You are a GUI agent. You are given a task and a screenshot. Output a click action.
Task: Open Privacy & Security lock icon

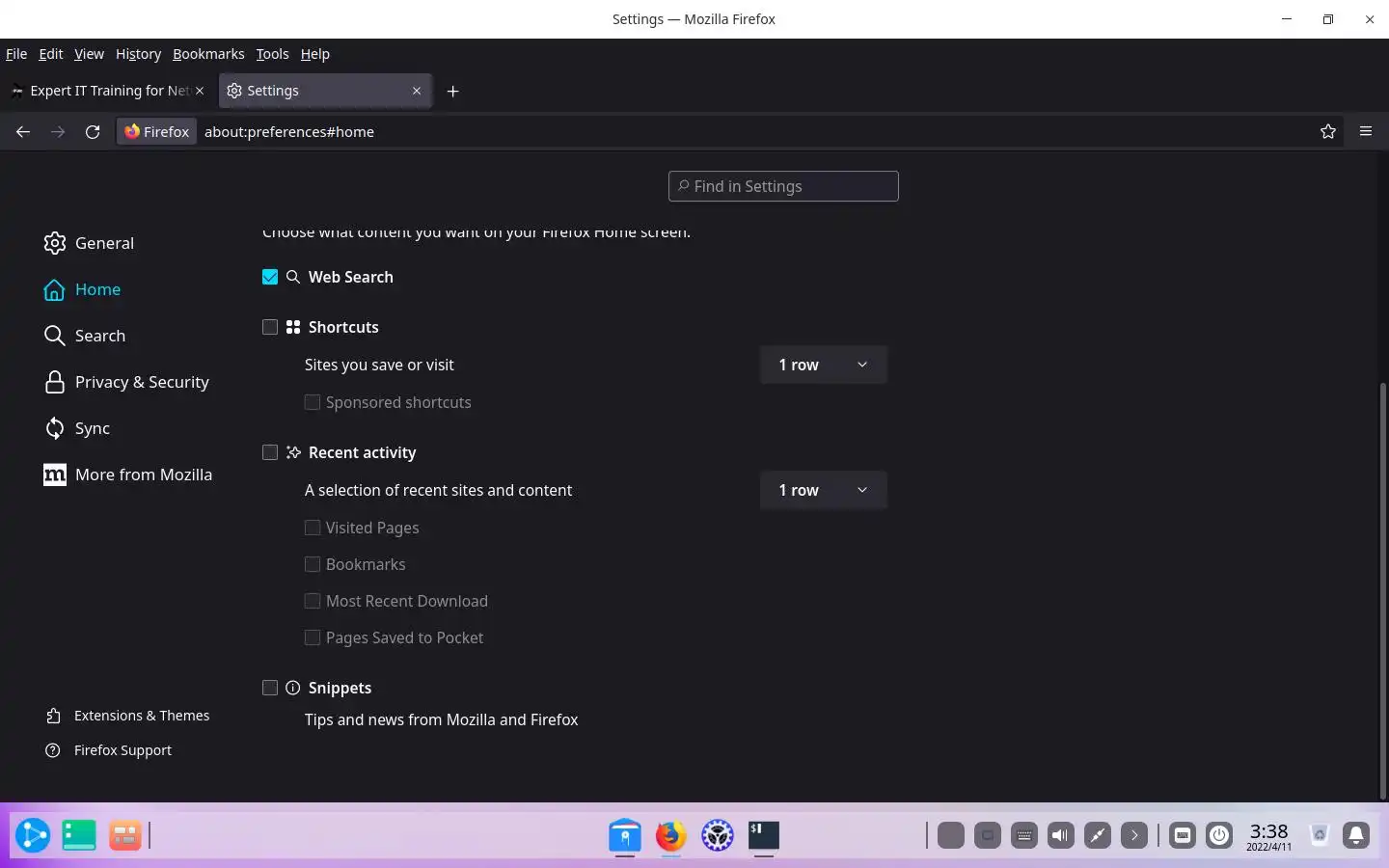click(55, 382)
